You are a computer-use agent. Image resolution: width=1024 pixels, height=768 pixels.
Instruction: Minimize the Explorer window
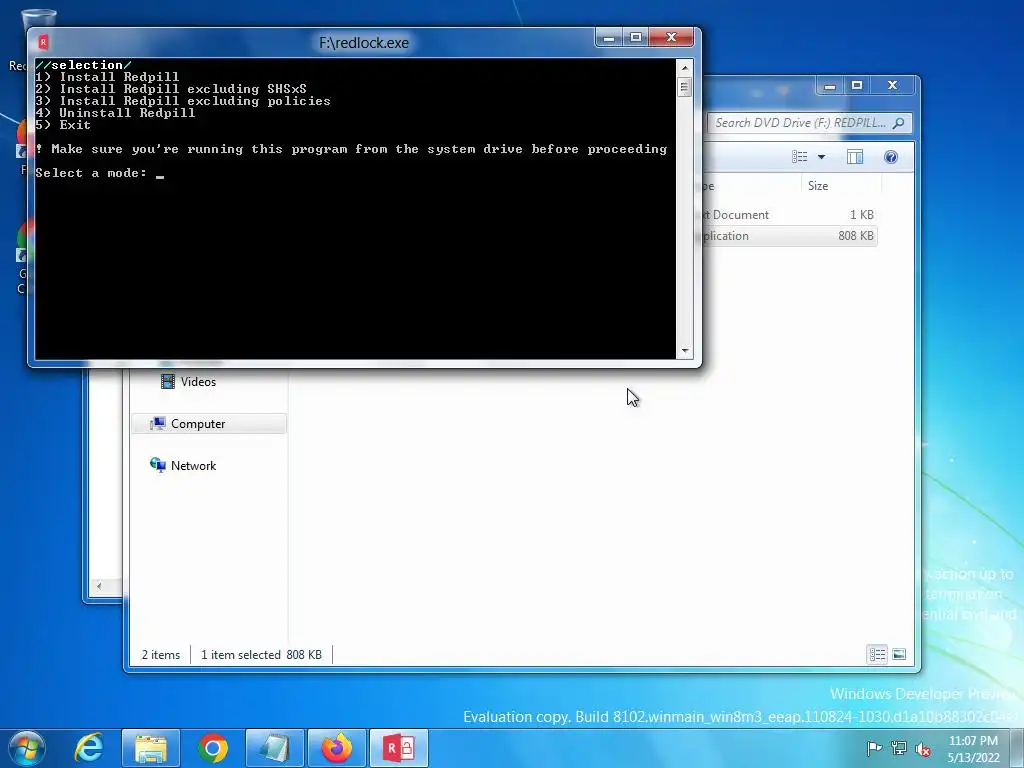(x=829, y=86)
